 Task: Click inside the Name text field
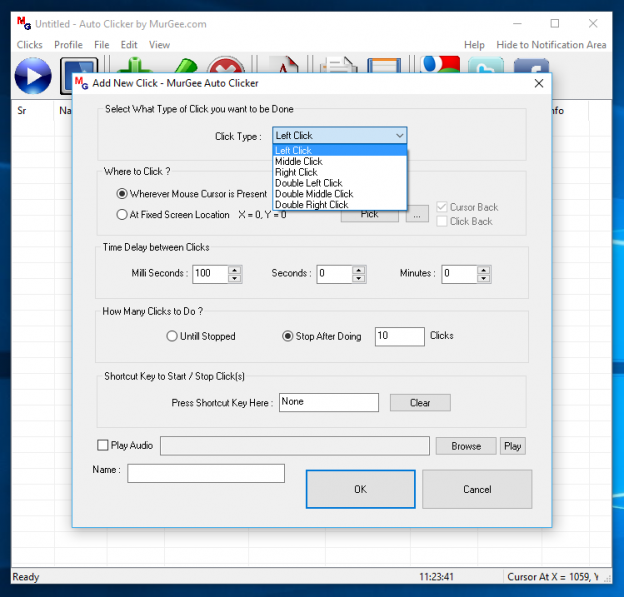point(205,473)
